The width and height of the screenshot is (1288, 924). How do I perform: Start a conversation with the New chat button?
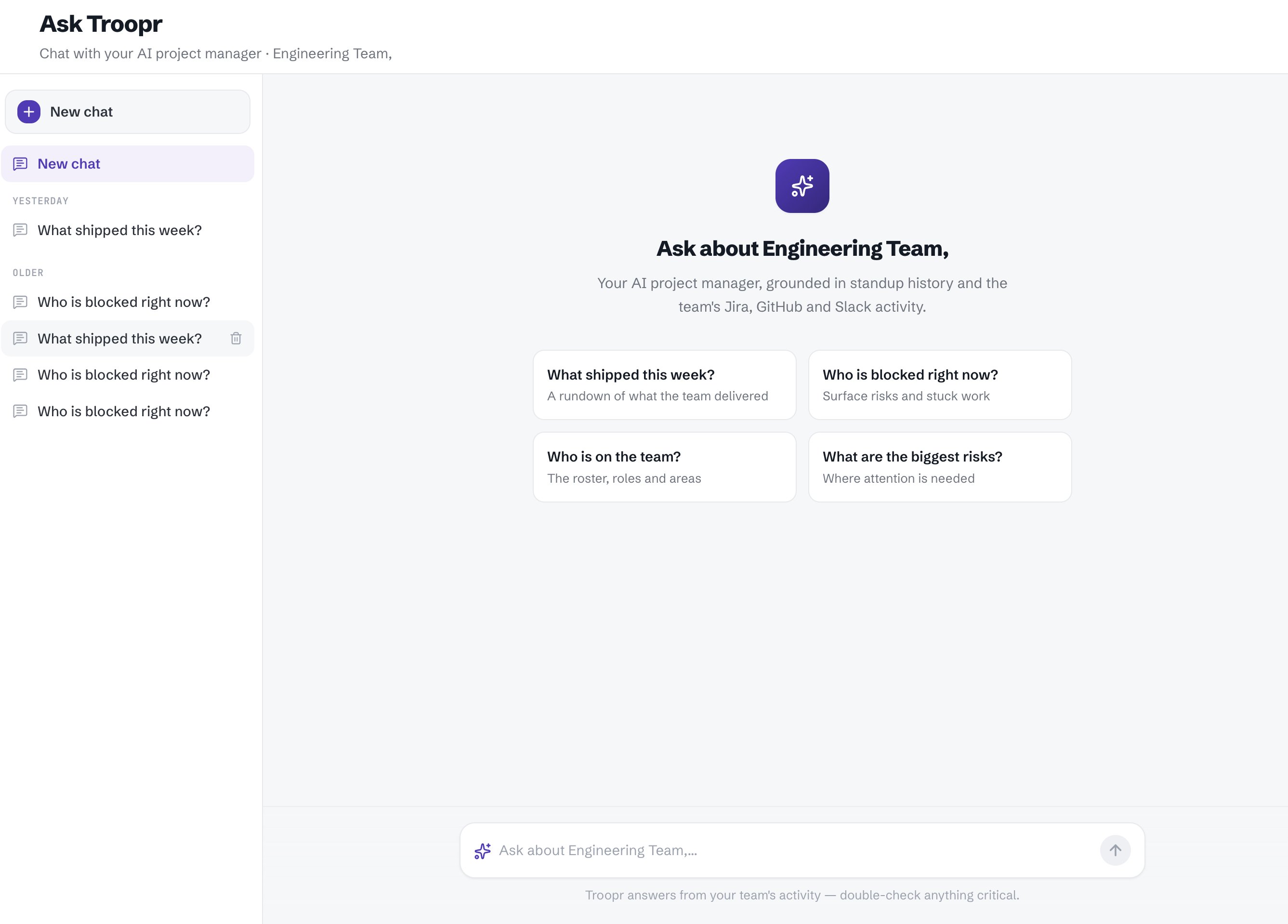[128, 112]
